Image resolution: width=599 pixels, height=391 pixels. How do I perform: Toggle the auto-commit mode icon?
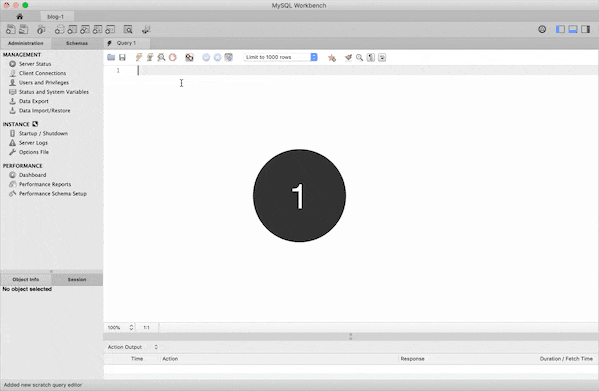[228, 57]
